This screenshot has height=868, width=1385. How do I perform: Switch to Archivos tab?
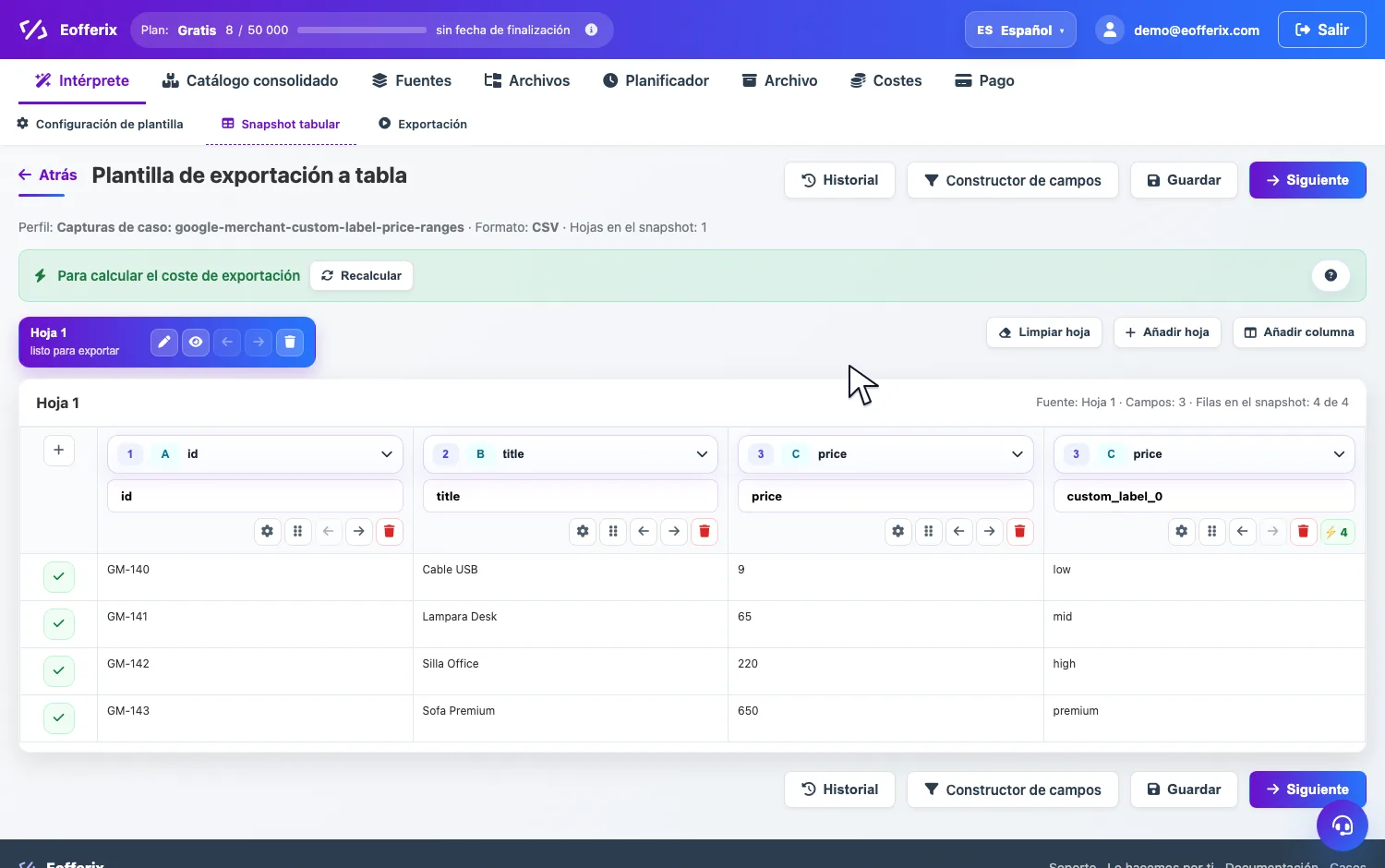527,80
